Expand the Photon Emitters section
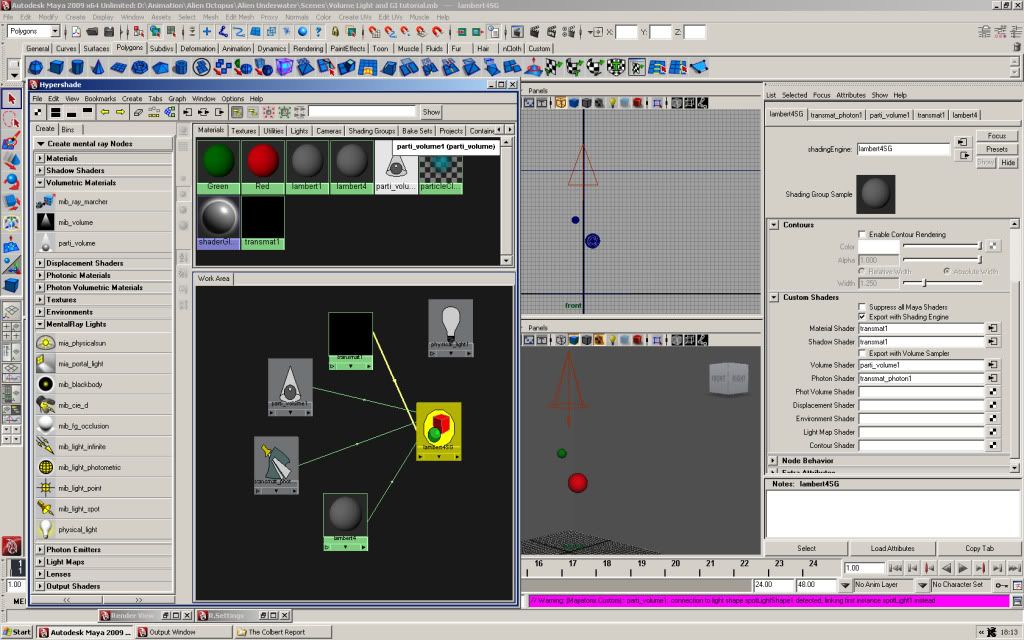 [x=41, y=550]
